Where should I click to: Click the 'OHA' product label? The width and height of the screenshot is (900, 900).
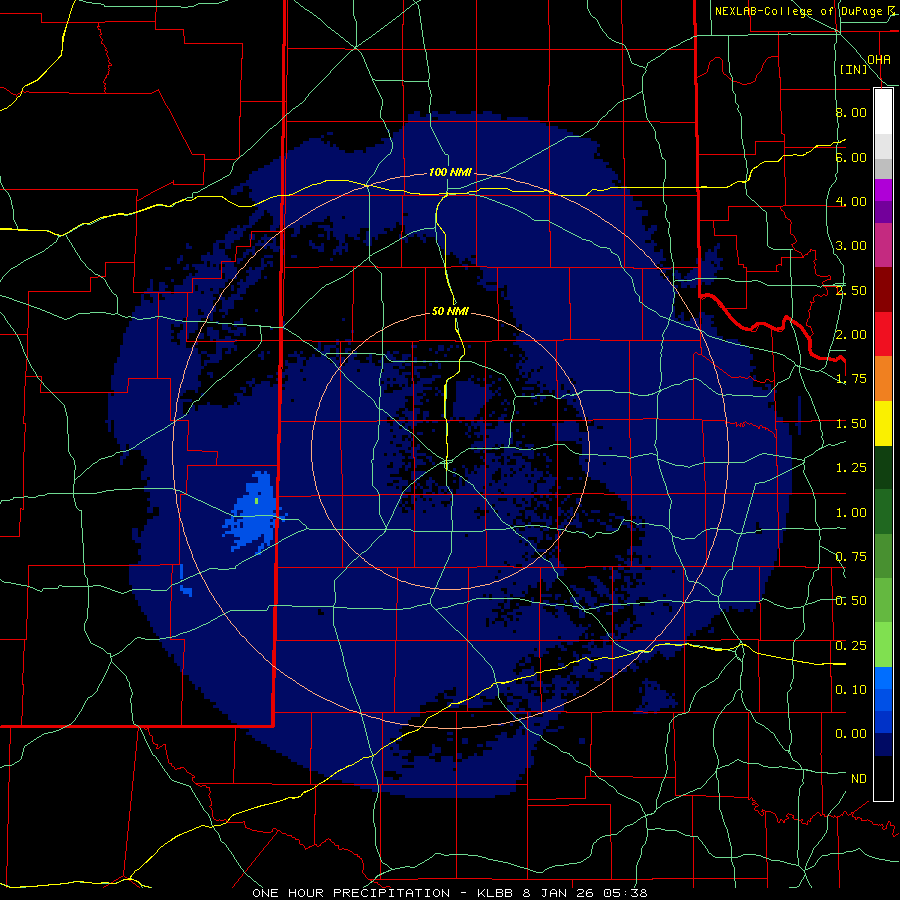click(x=879, y=60)
